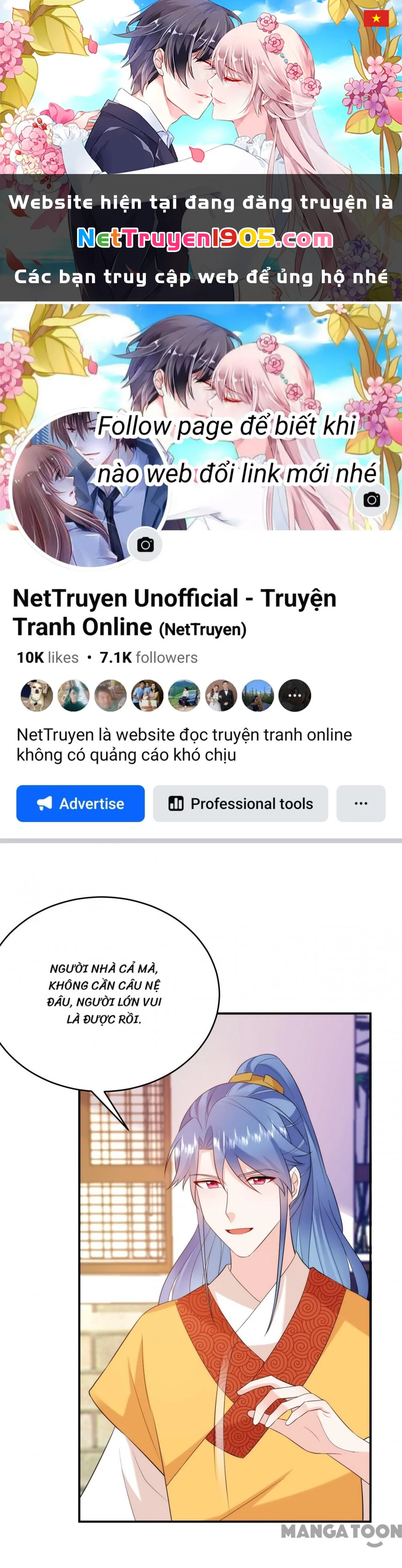Click the chart icon on Professional tools
402x1568 pixels.
(176, 803)
